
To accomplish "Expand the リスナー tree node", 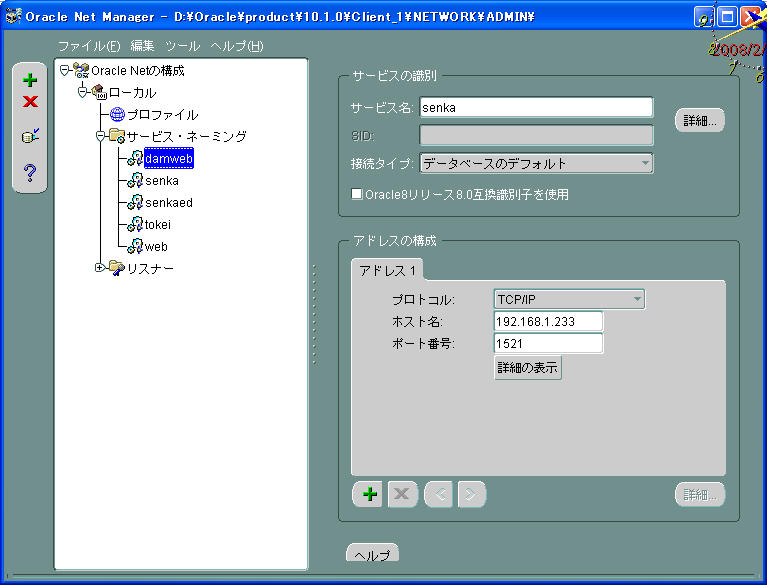I will [99, 268].
